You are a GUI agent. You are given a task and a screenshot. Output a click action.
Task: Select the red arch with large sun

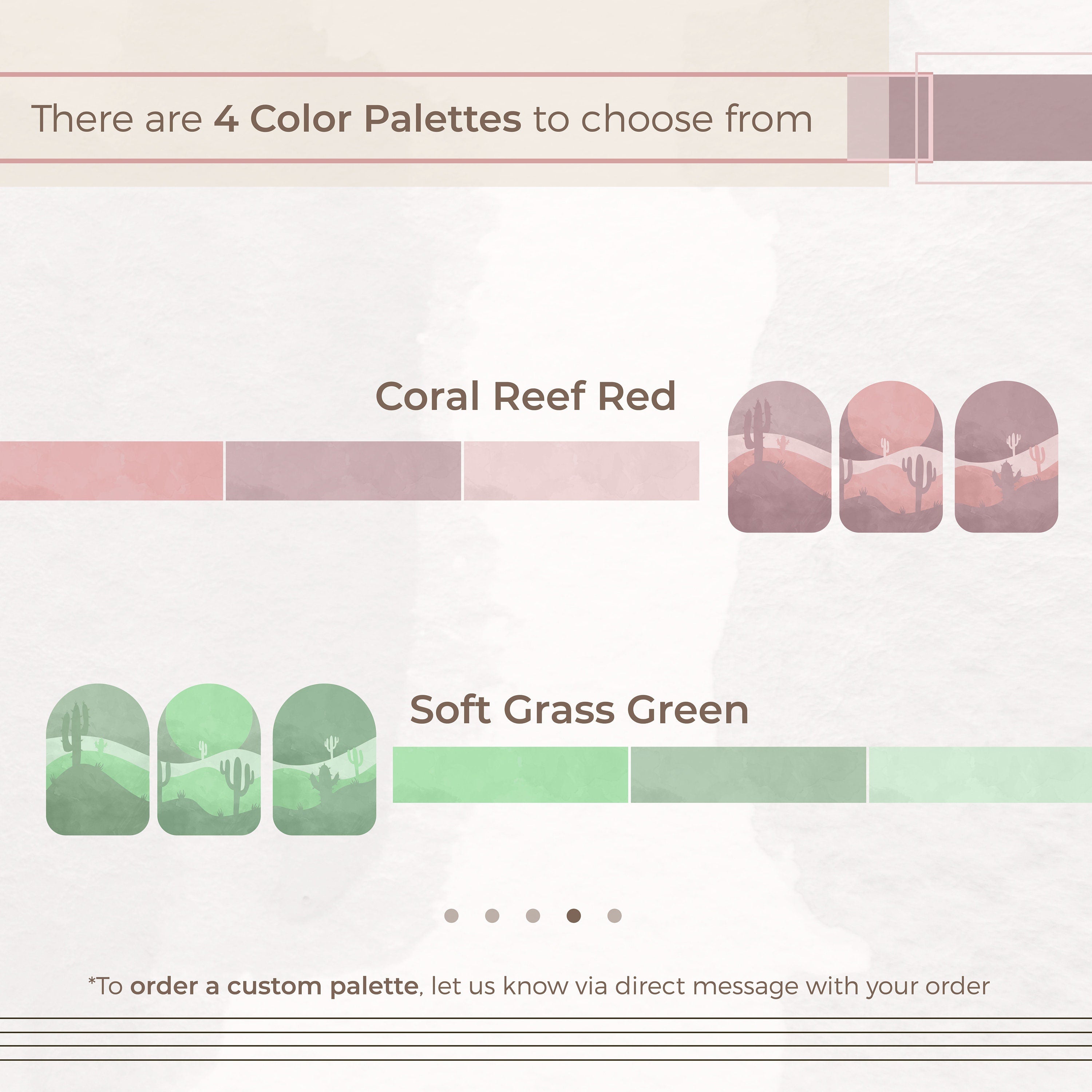click(891, 457)
